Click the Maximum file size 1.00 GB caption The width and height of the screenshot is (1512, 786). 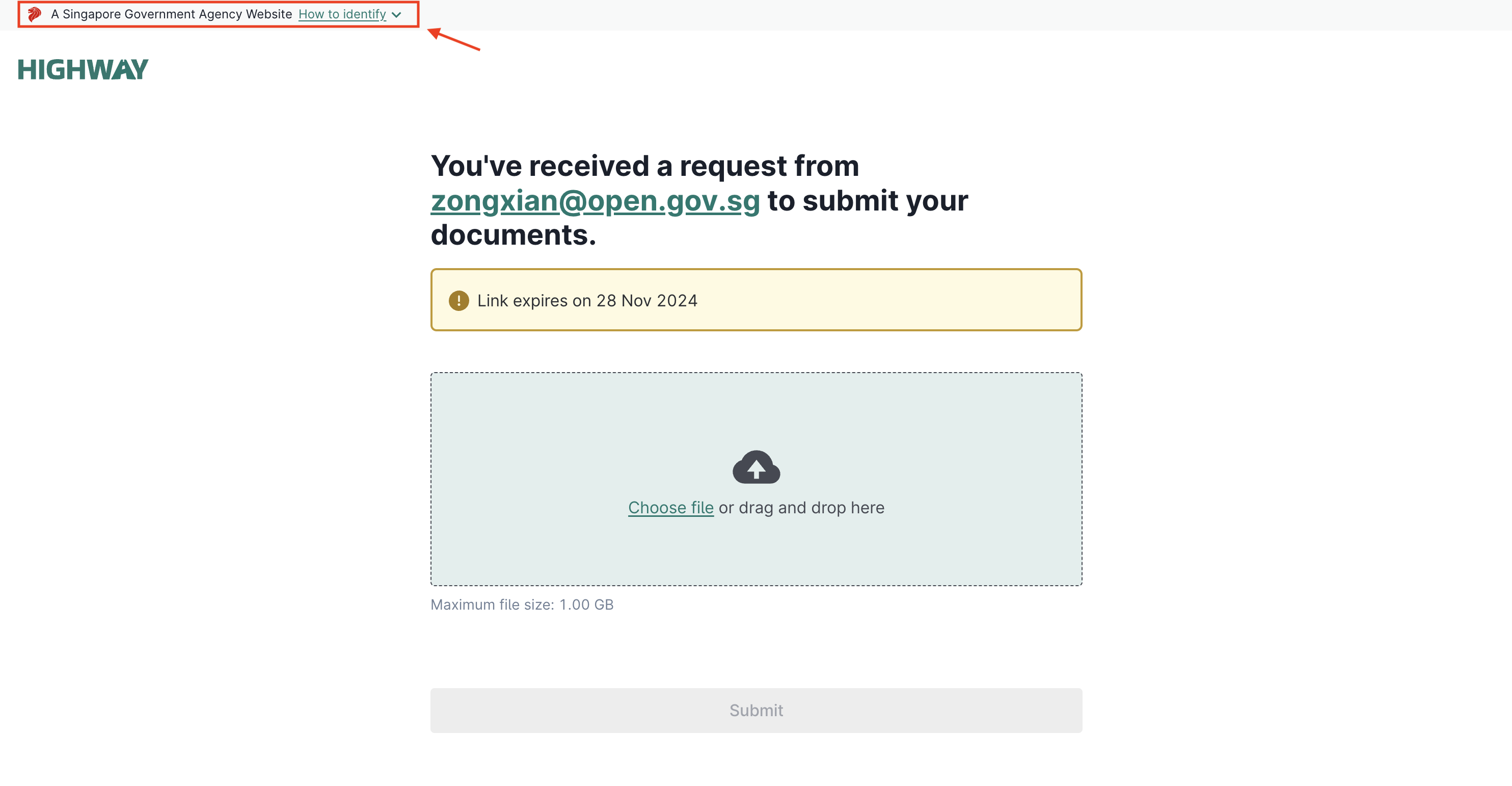click(x=522, y=605)
